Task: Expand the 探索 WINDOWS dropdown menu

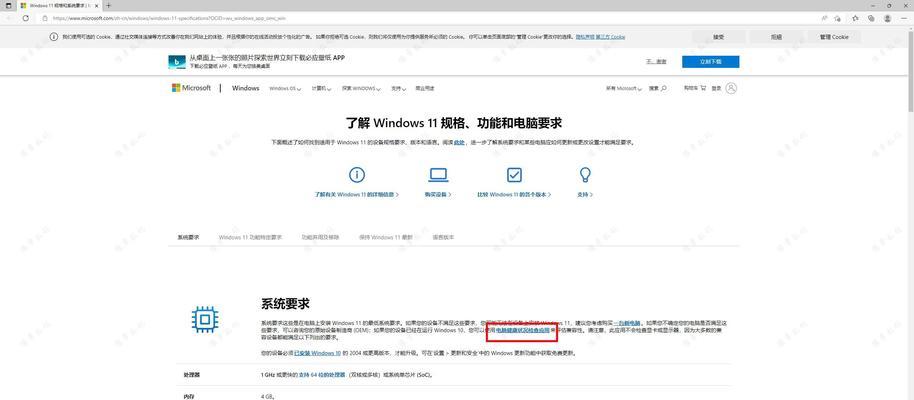Action: [361, 89]
